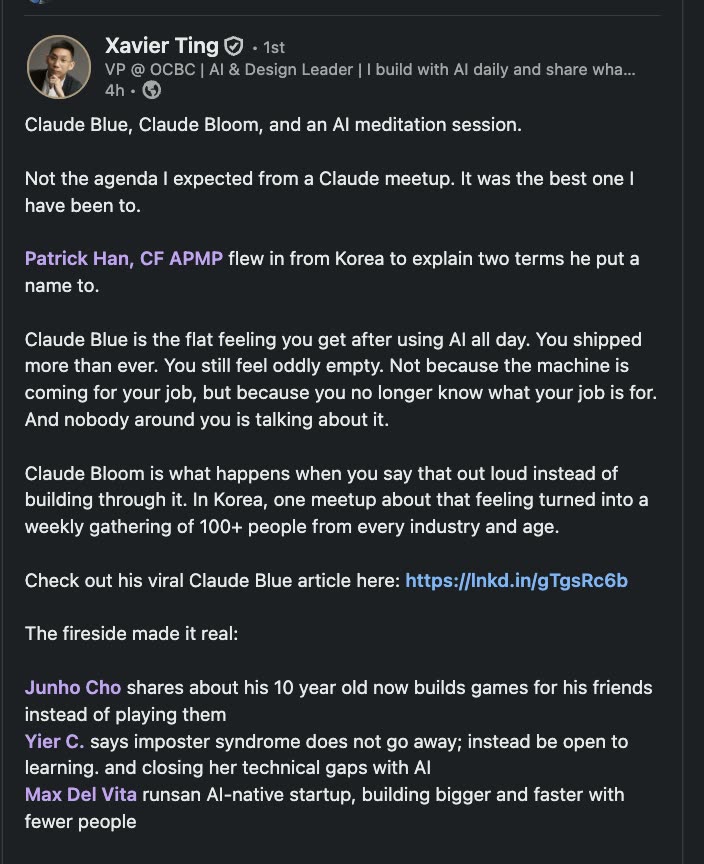Open Junho Cho's tagged profile
Viewport: 704px width, 864px height.
[73, 688]
